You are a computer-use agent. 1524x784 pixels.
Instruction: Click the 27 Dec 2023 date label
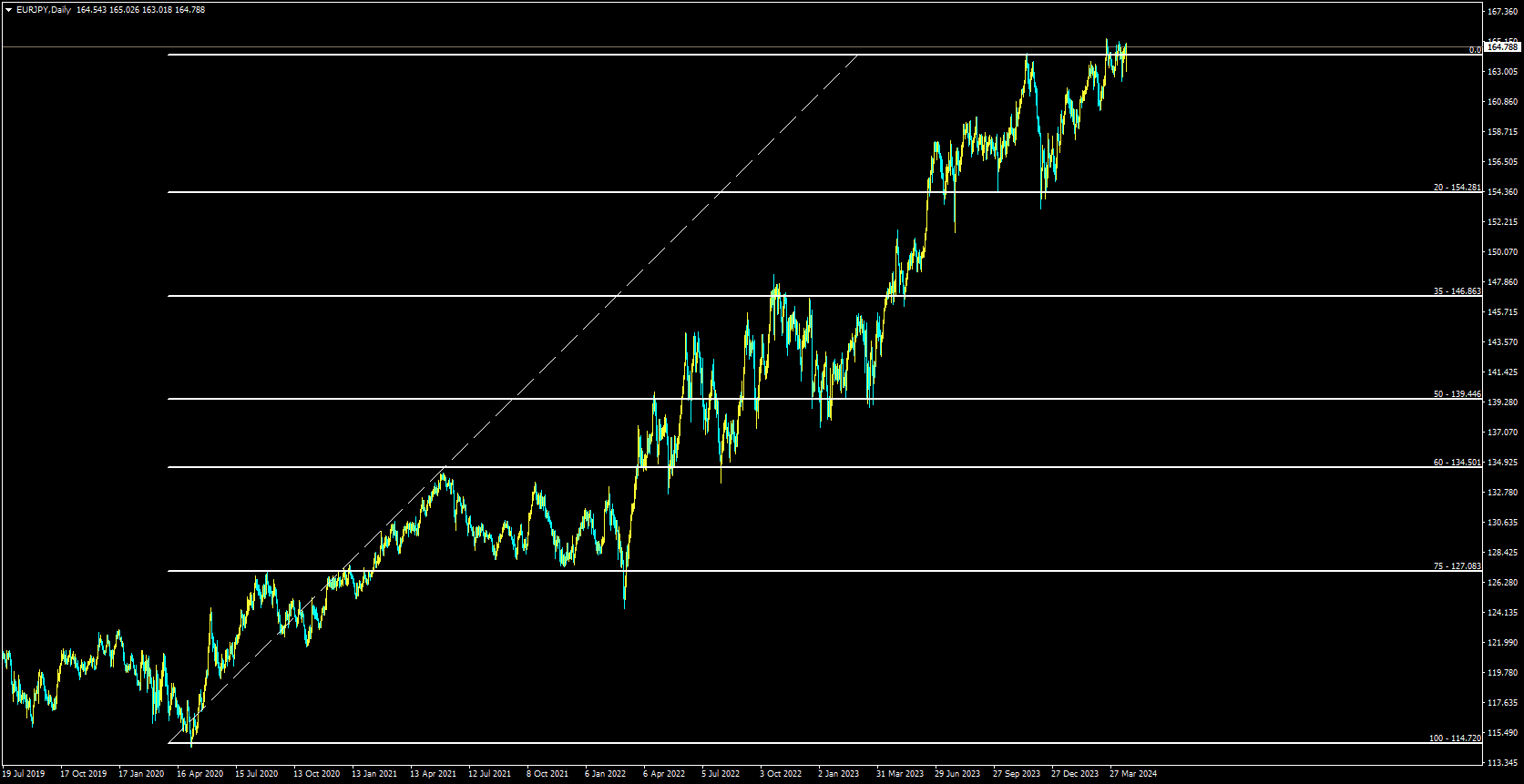pyautogui.click(x=1075, y=774)
